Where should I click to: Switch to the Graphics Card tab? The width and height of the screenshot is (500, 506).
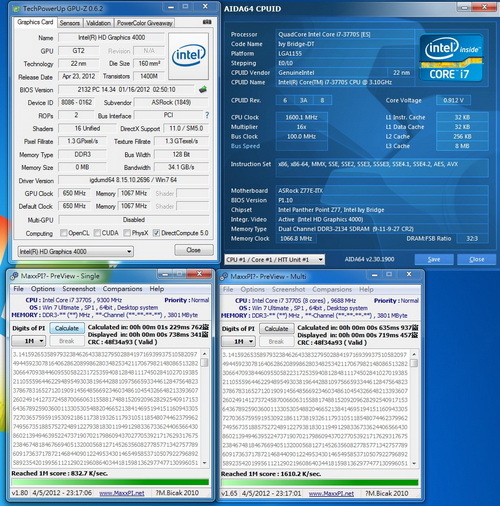[x=35, y=22]
